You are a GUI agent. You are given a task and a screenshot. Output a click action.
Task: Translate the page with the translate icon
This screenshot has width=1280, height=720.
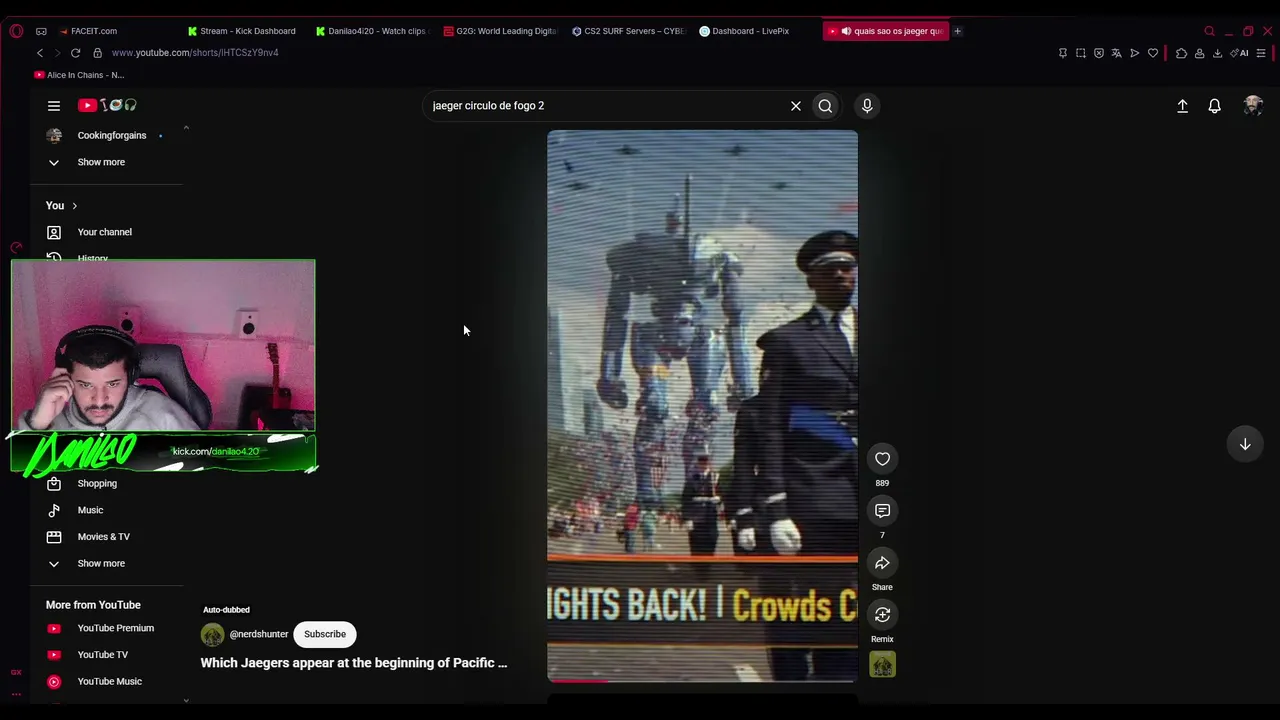pos(1116,53)
